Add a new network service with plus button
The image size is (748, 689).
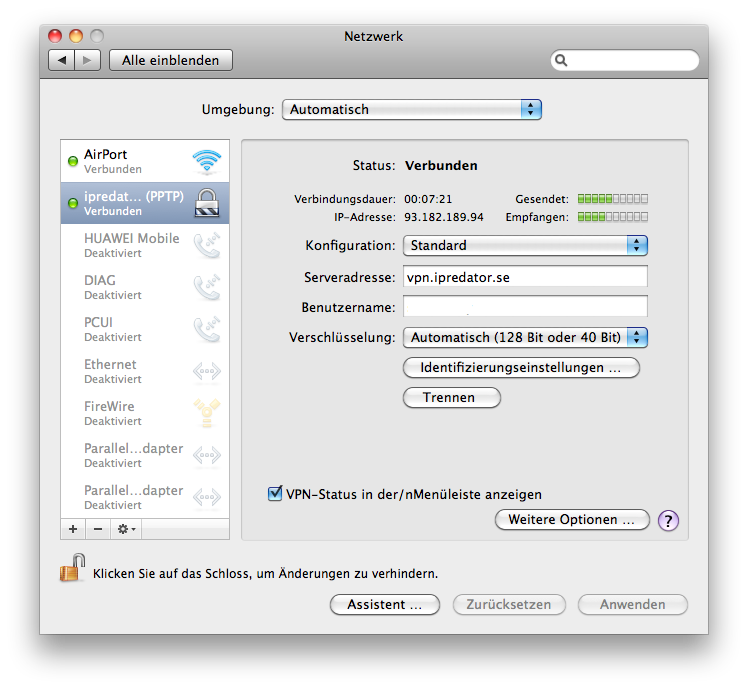click(x=73, y=529)
